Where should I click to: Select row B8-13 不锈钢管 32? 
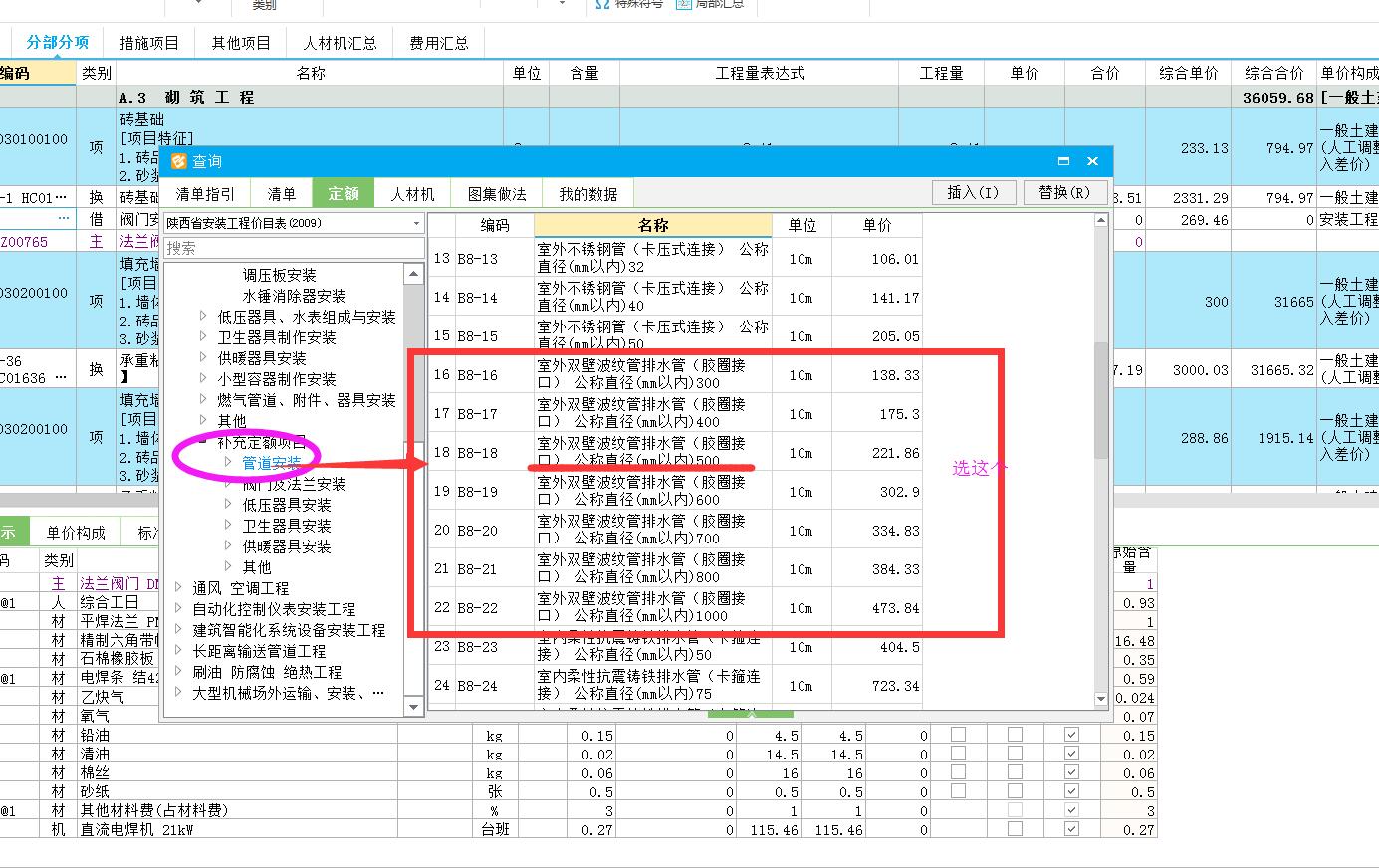click(x=676, y=259)
